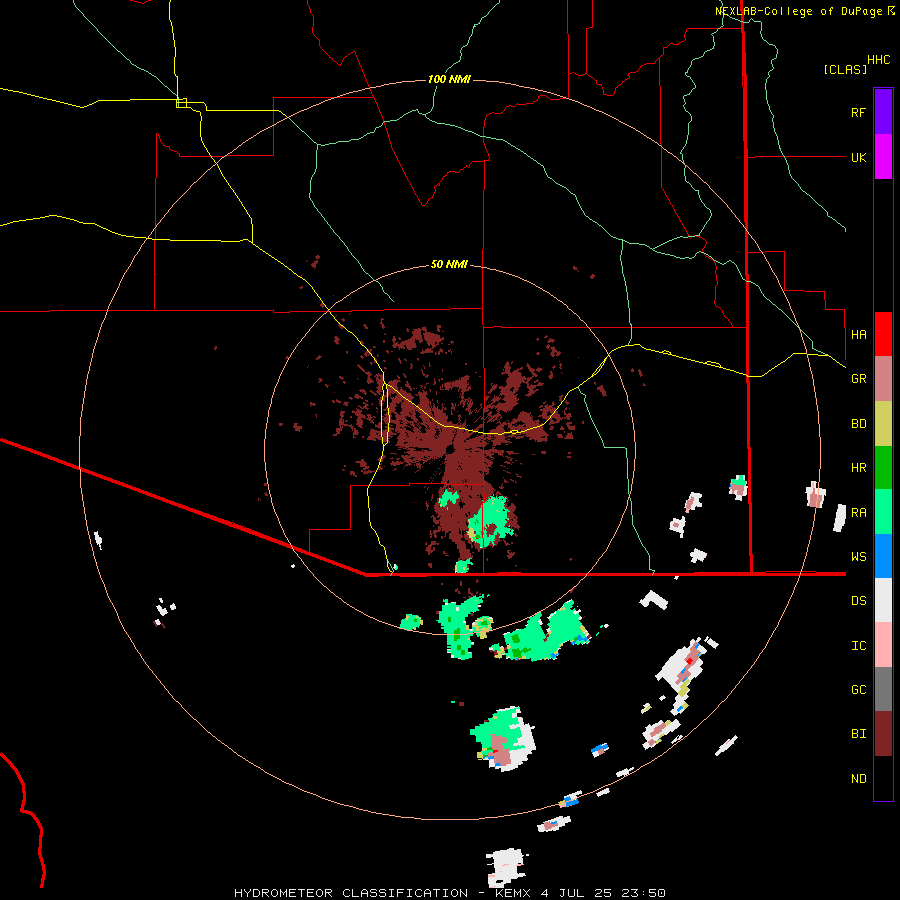Viewport: 900px width, 900px height.
Task: Select the BD yellow legend block
Action: pos(883,424)
